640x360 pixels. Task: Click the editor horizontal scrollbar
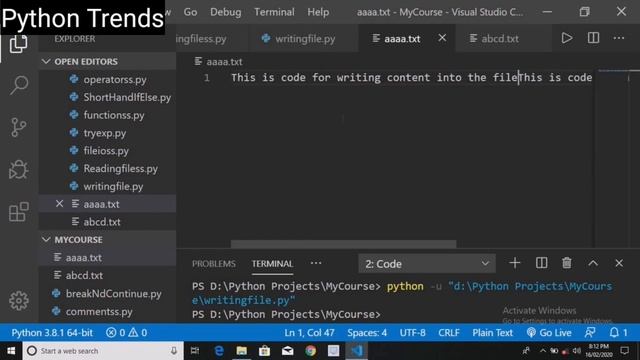[x=343, y=244]
